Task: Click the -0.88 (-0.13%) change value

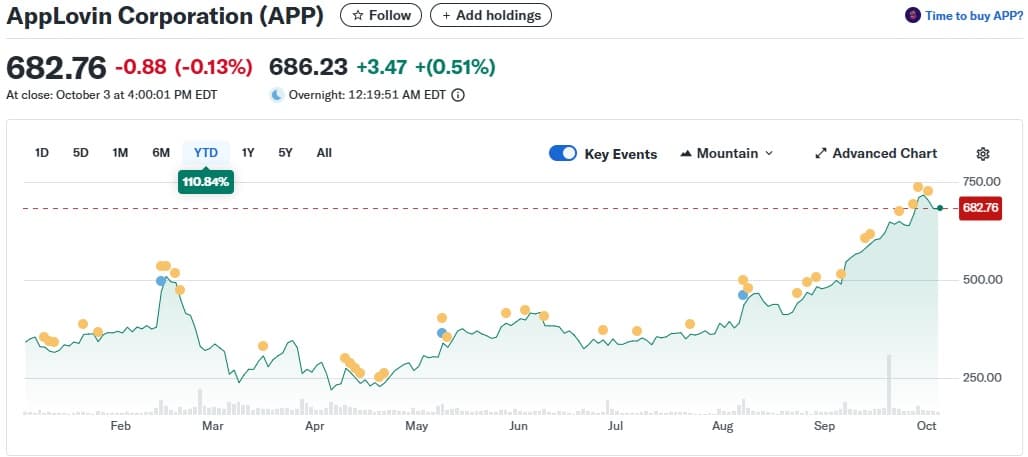Action: 184,67
